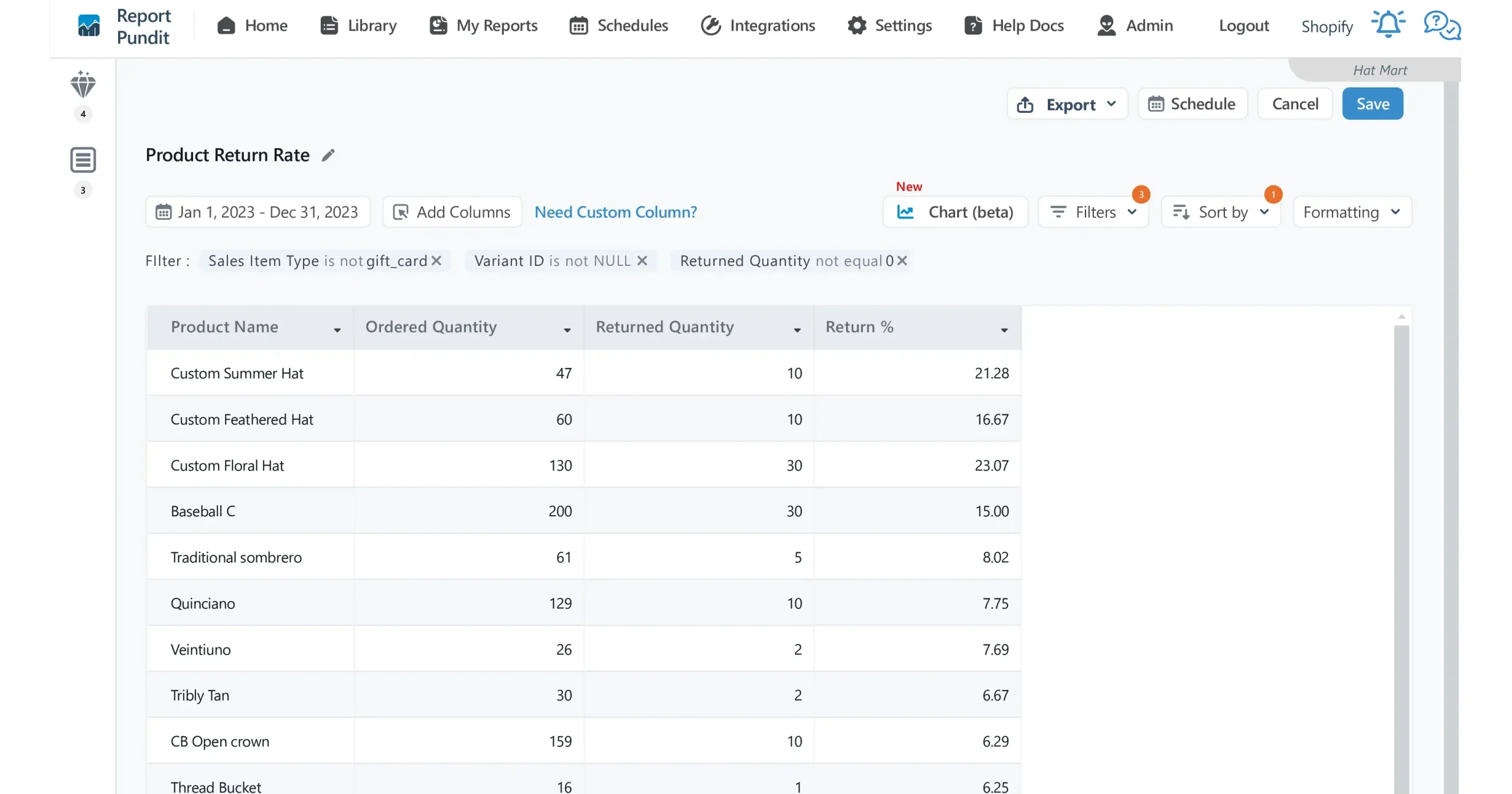Open the Filters dropdown

pos(1093,212)
